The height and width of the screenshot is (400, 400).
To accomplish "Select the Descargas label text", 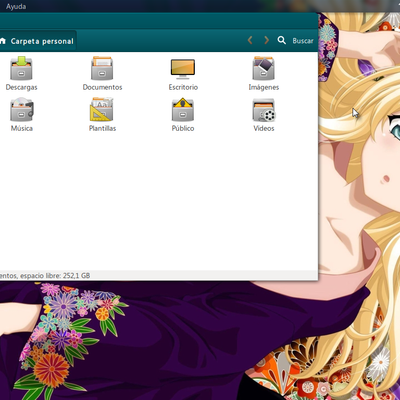I will 21,87.
